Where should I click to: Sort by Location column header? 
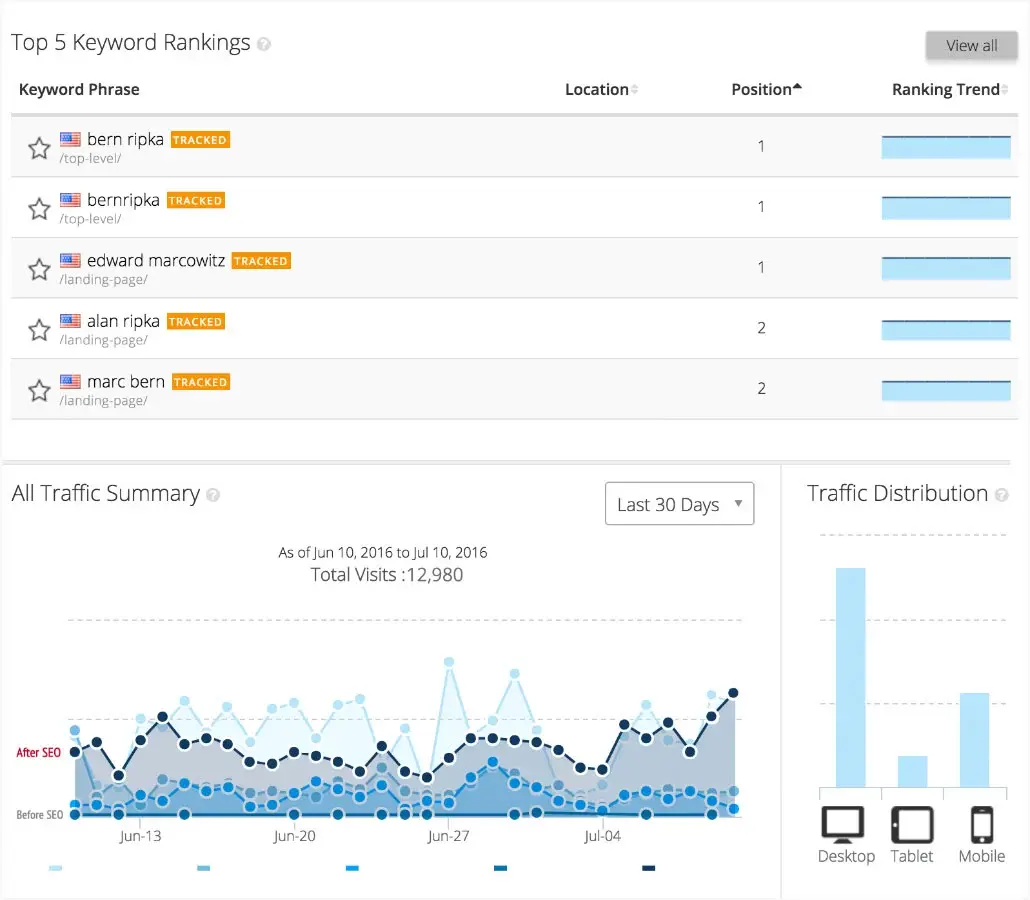pos(601,89)
